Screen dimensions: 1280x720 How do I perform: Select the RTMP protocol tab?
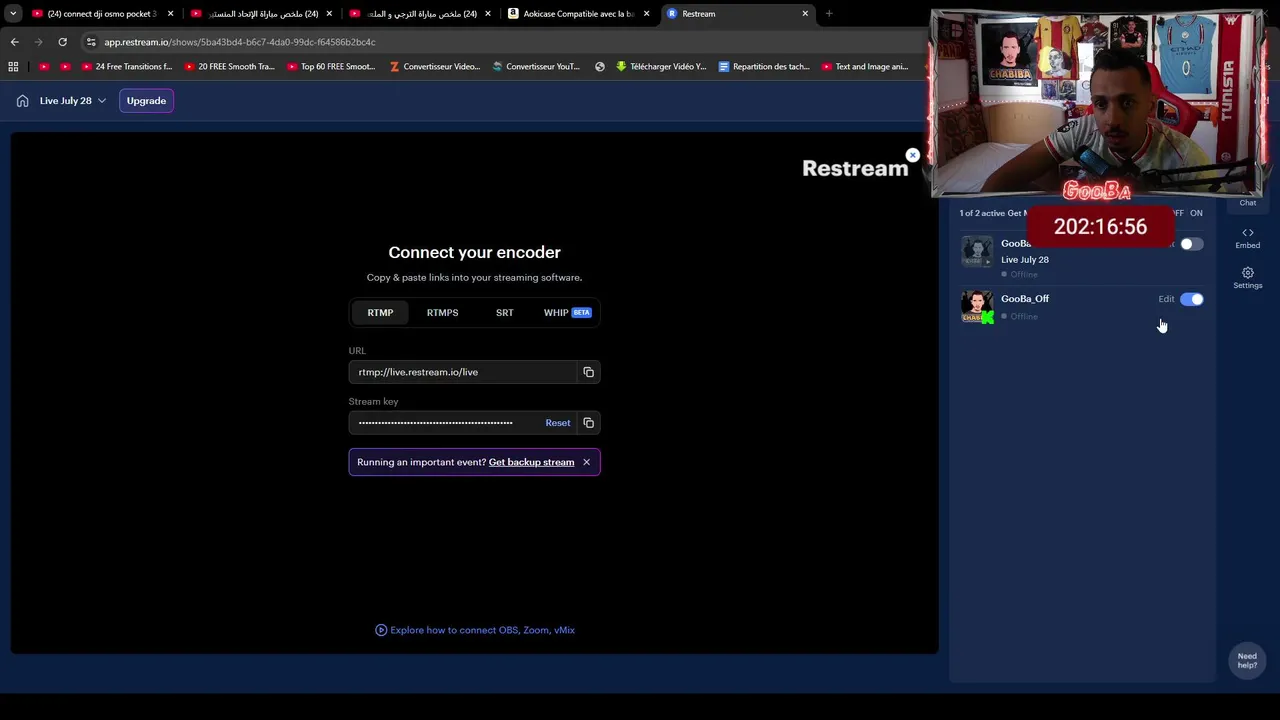[380, 313]
